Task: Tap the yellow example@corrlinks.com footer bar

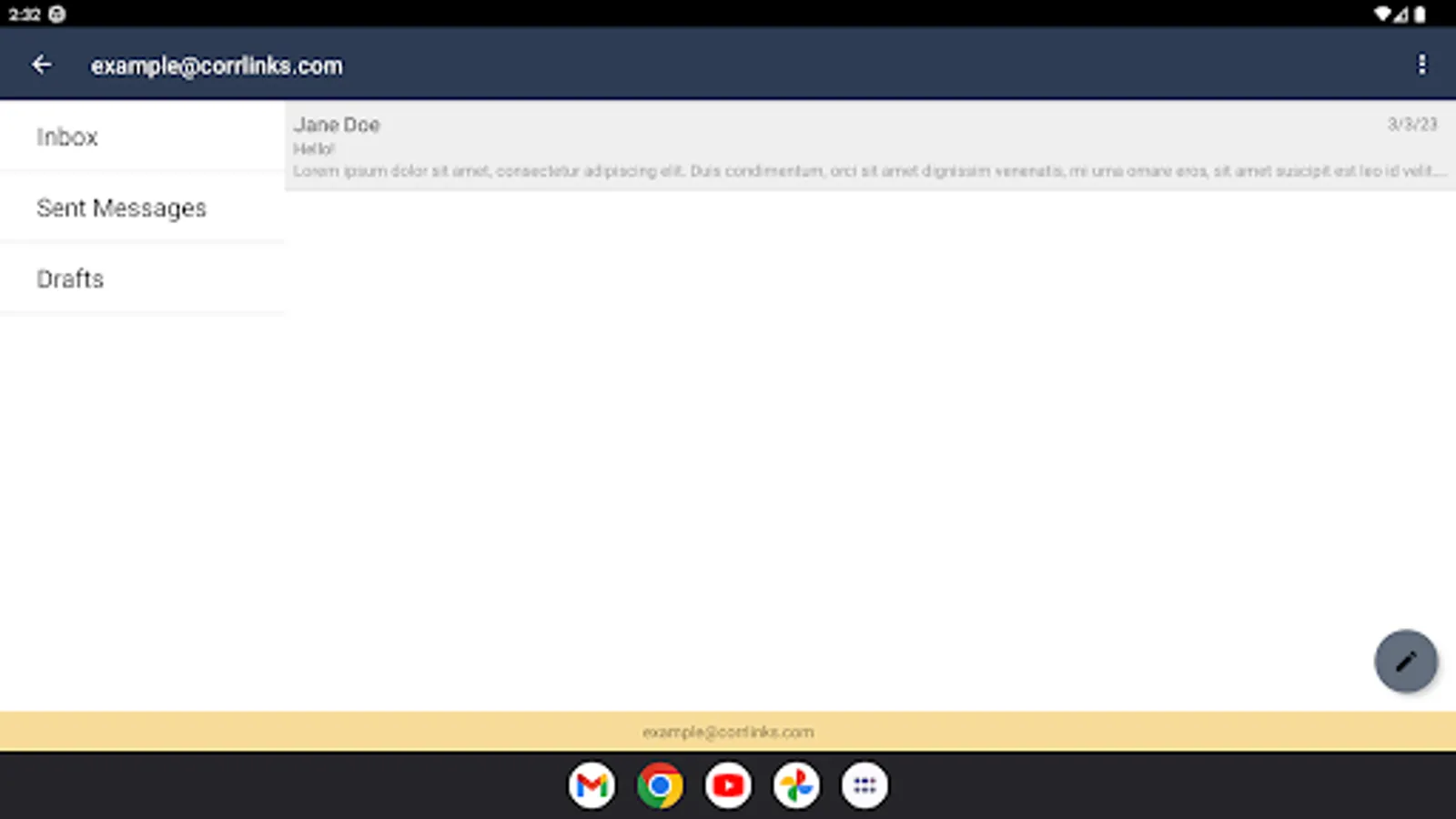Action: 728,732
